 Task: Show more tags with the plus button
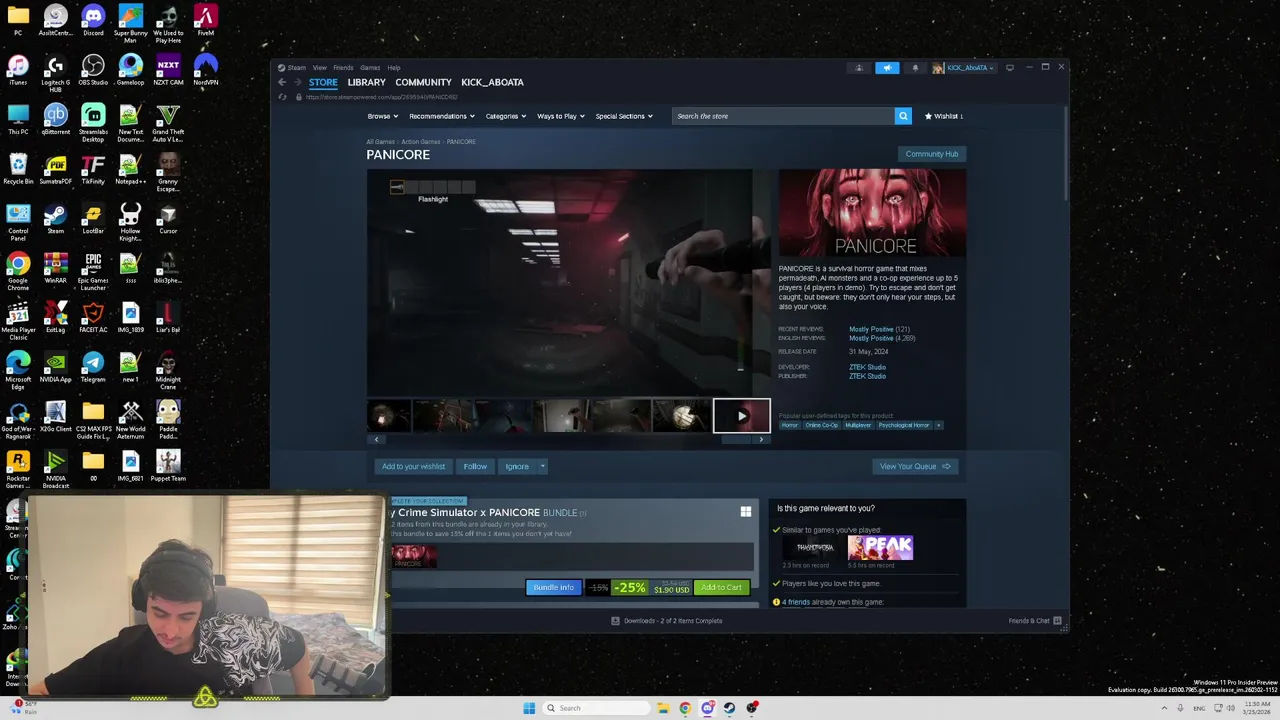[938, 425]
